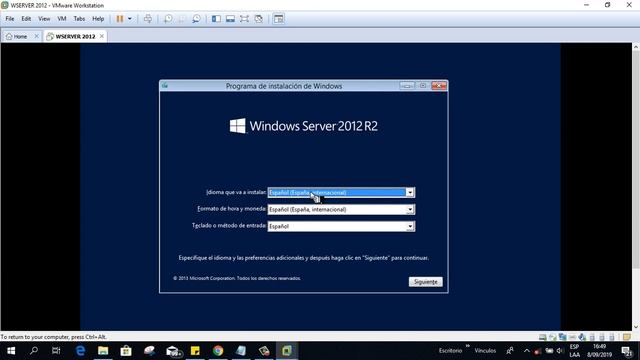Enter full screen mode icon
Screen dimensions: 640x360
(244, 19)
